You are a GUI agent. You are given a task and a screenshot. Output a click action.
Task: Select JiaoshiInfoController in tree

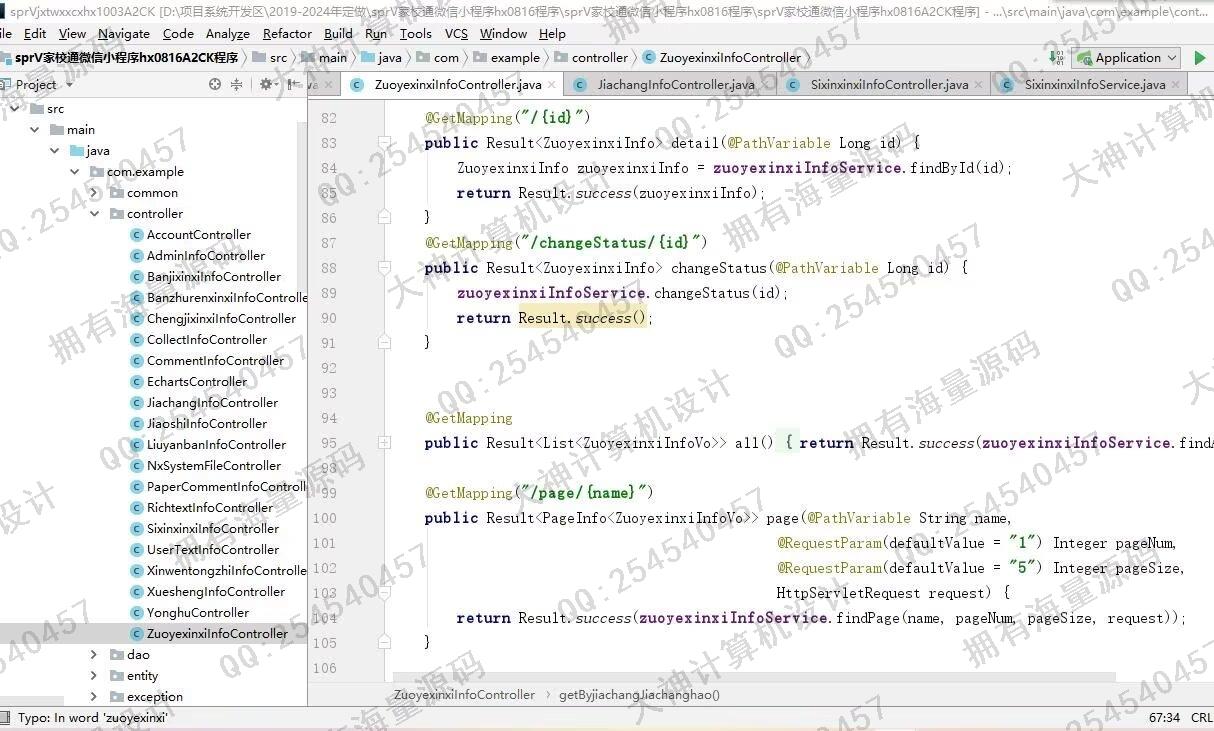207,424
